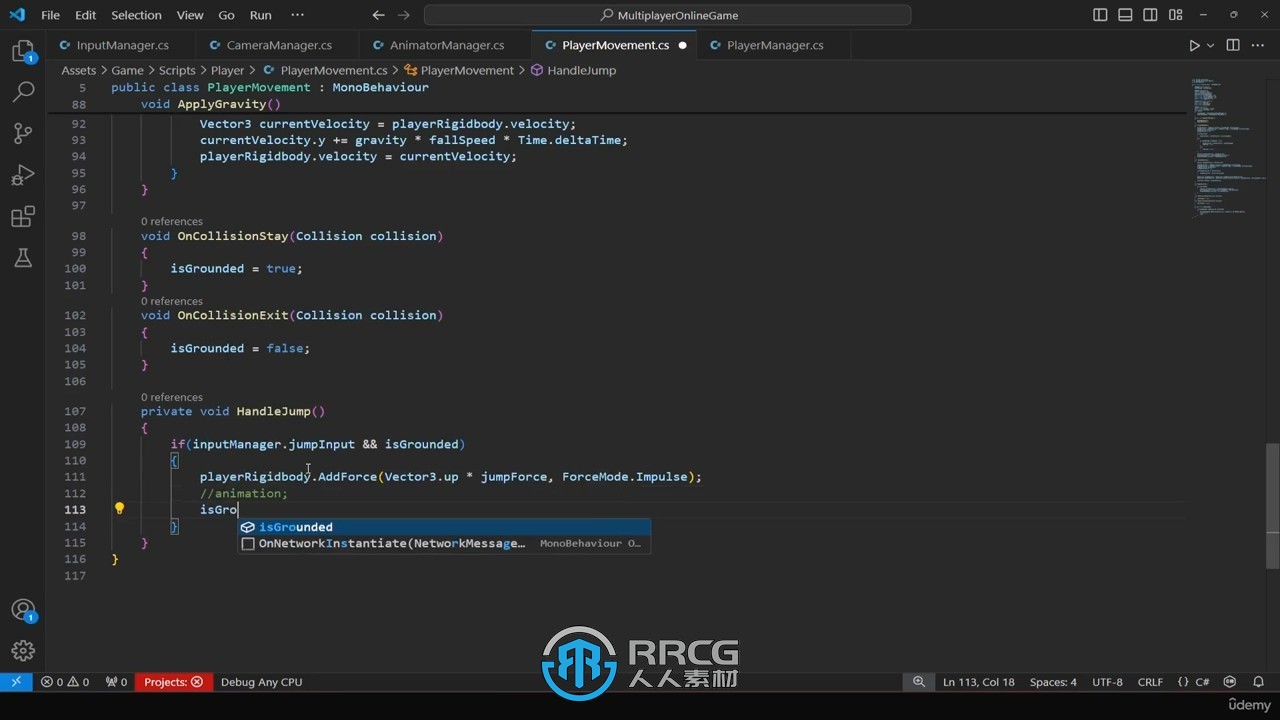Open the run button dropdown arrow
Viewport: 1280px width, 720px height.
[x=1210, y=45]
